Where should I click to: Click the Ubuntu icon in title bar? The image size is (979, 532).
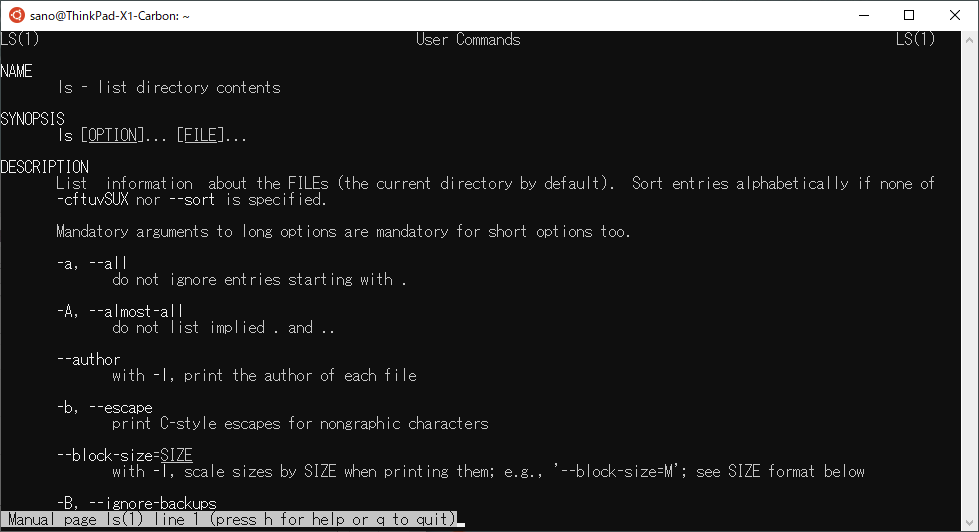(16, 15)
